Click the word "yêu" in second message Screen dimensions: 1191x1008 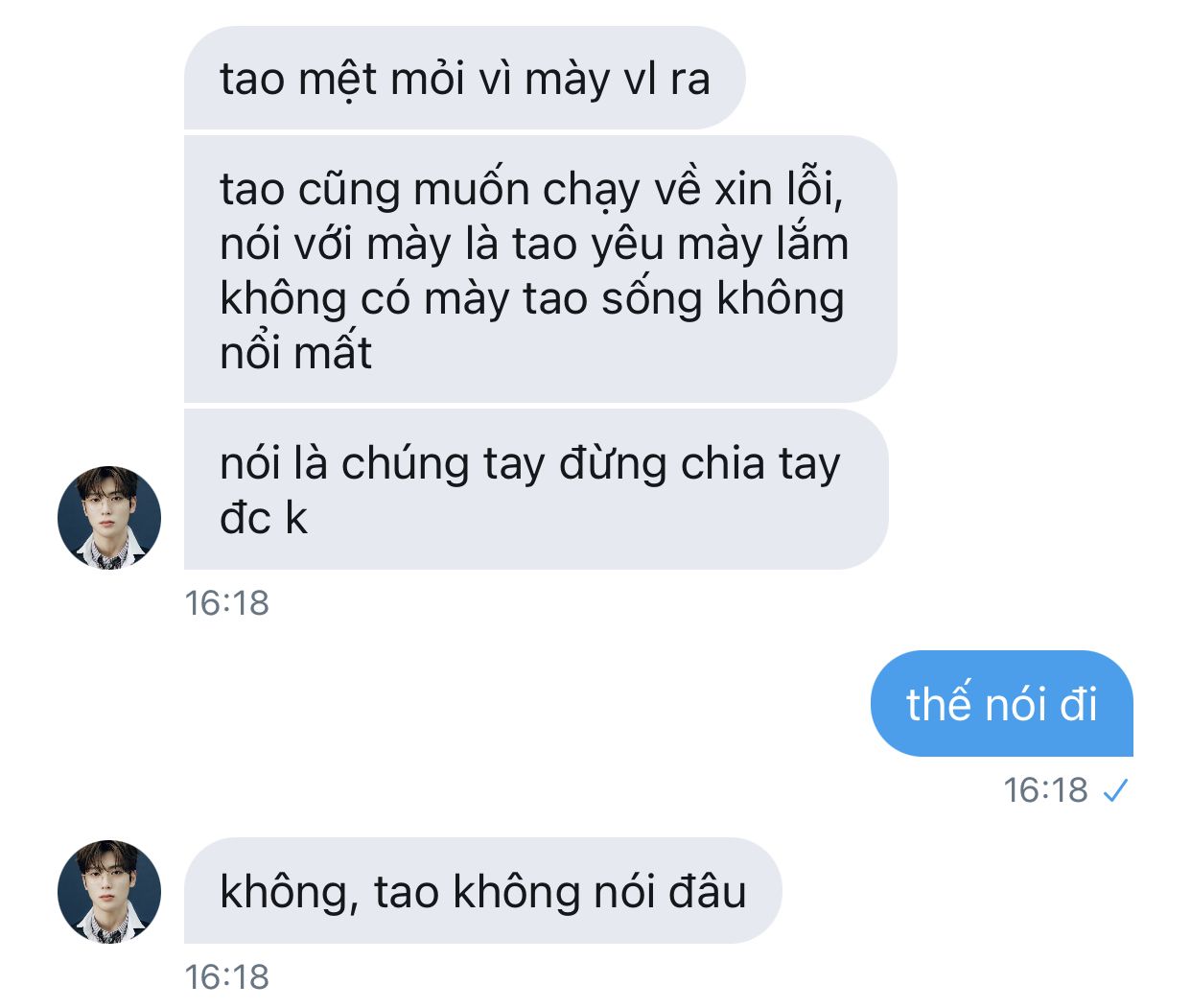pos(627,245)
